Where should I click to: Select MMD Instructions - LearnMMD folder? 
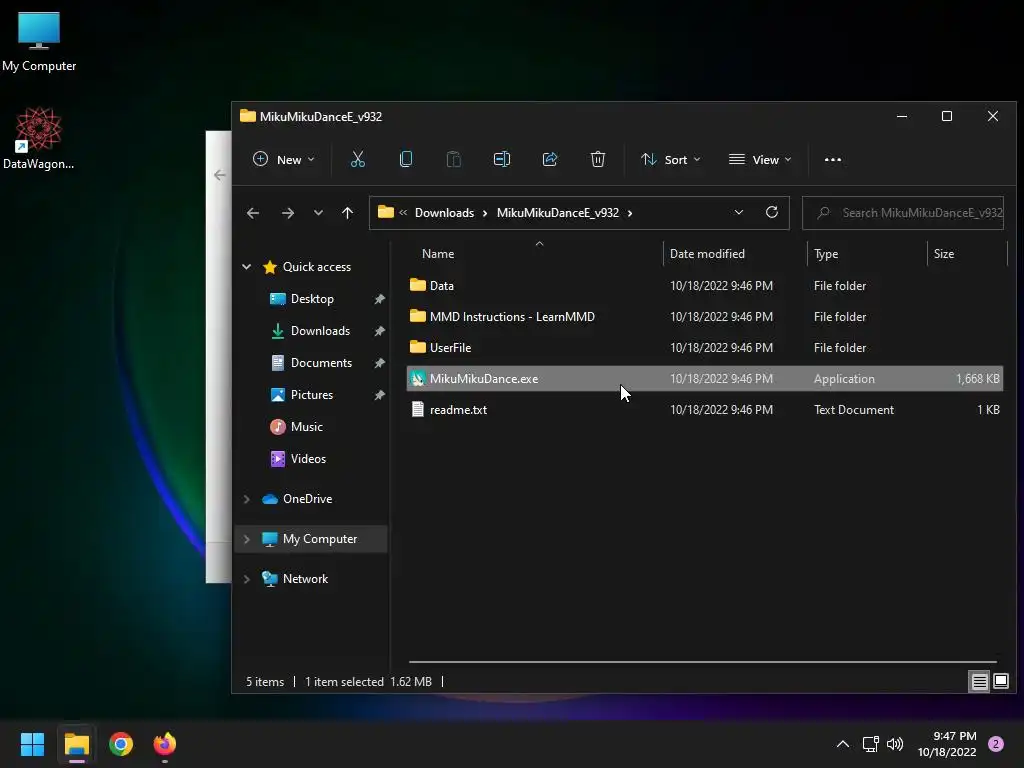(x=705, y=317)
